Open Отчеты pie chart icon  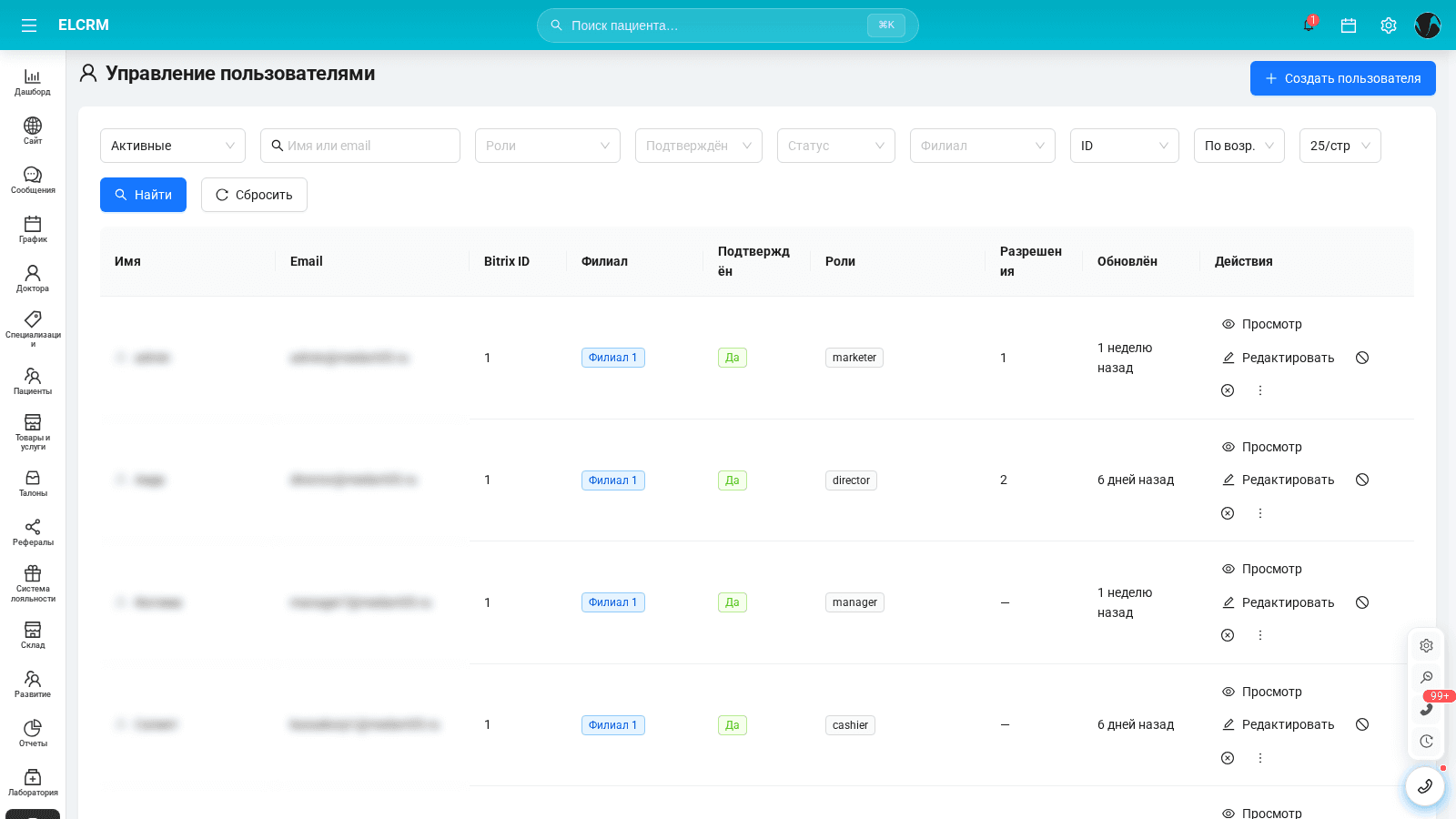pos(33,728)
